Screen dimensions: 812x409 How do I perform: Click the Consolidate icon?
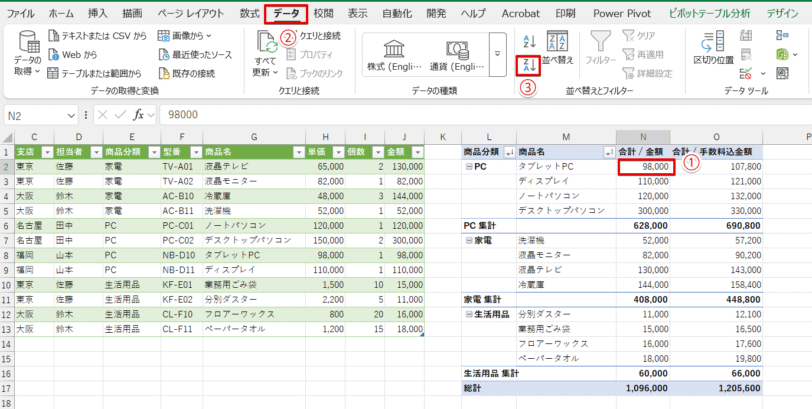tap(782, 35)
